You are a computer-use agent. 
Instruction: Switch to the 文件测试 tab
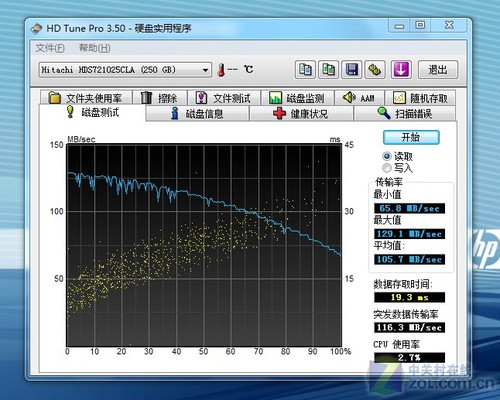(224, 98)
